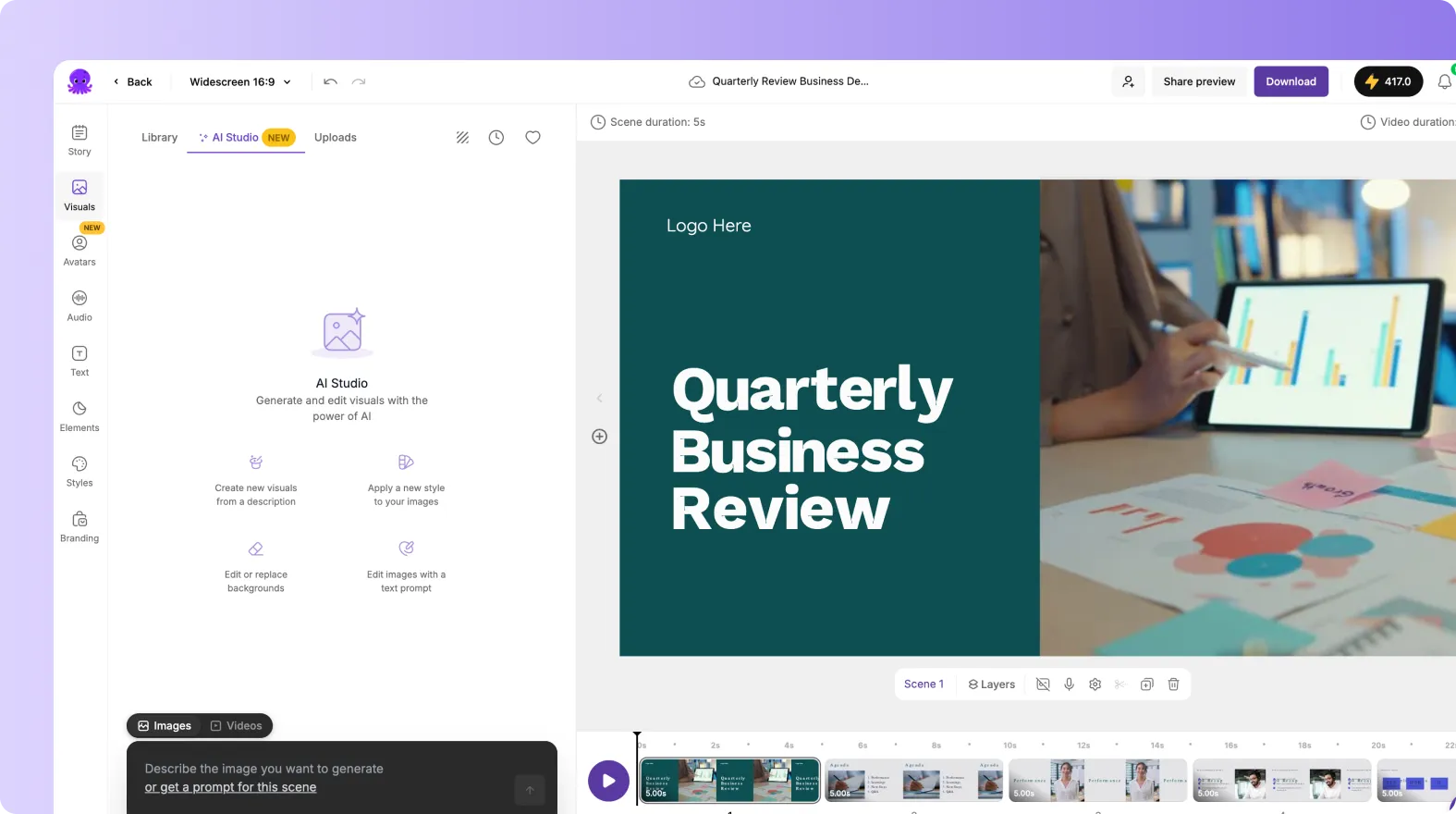This screenshot has width=1456, height=814.
Task: Click the microphone voiceover icon
Action: point(1069,684)
